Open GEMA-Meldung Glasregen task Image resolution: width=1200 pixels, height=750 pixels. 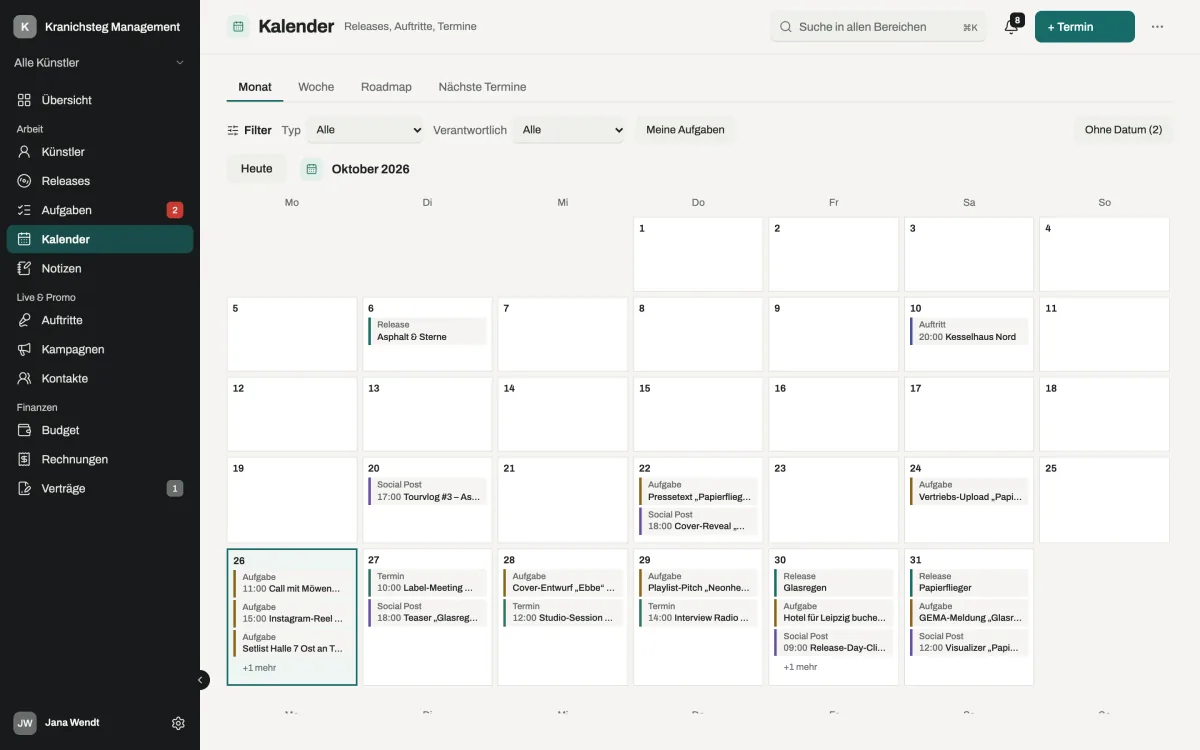[x=969, y=613]
